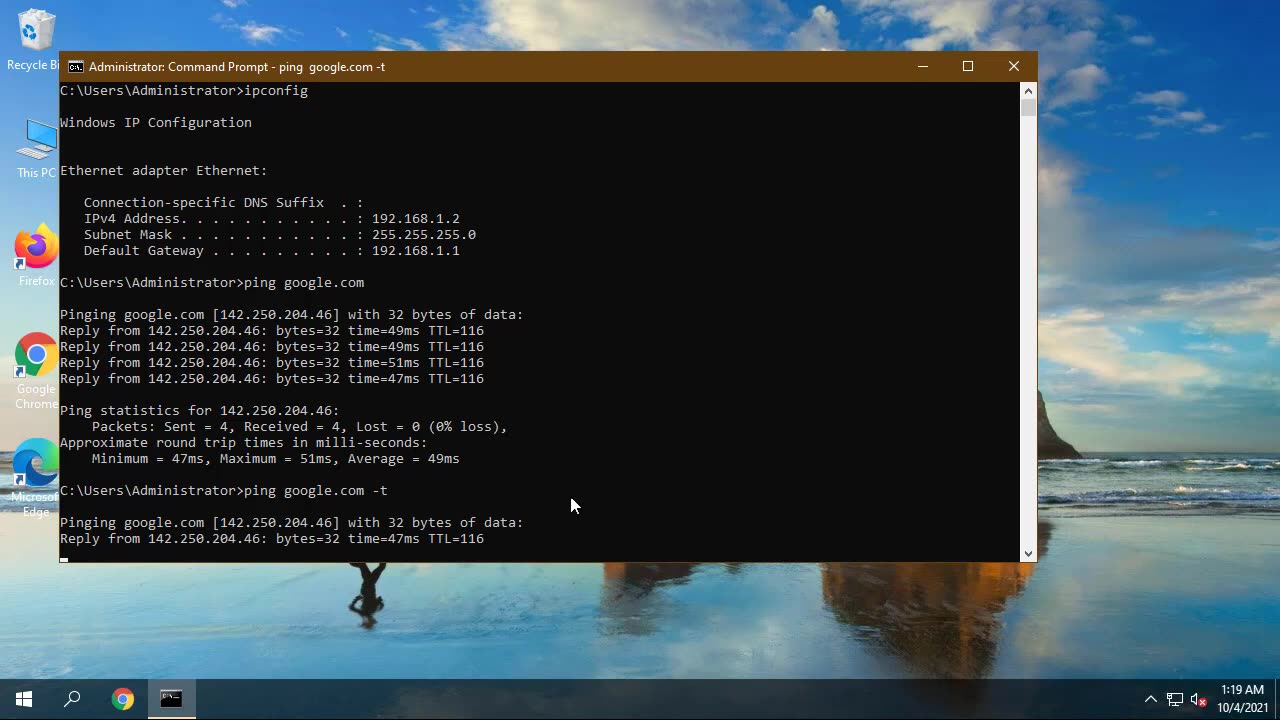Click the IPv4 Address value 192.168.1.2
The image size is (1280, 720).
point(416,219)
